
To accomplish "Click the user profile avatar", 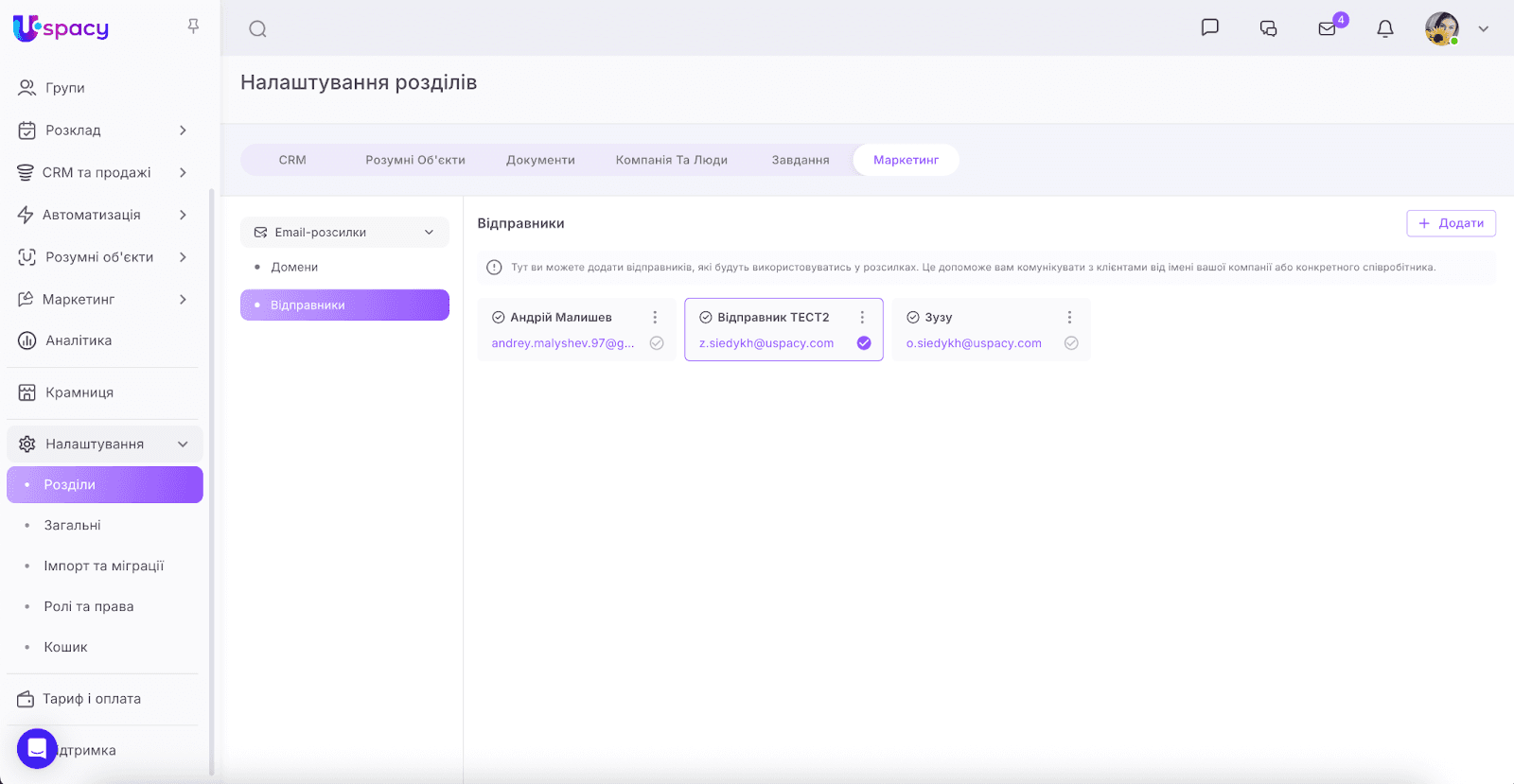I will point(1441,28).
